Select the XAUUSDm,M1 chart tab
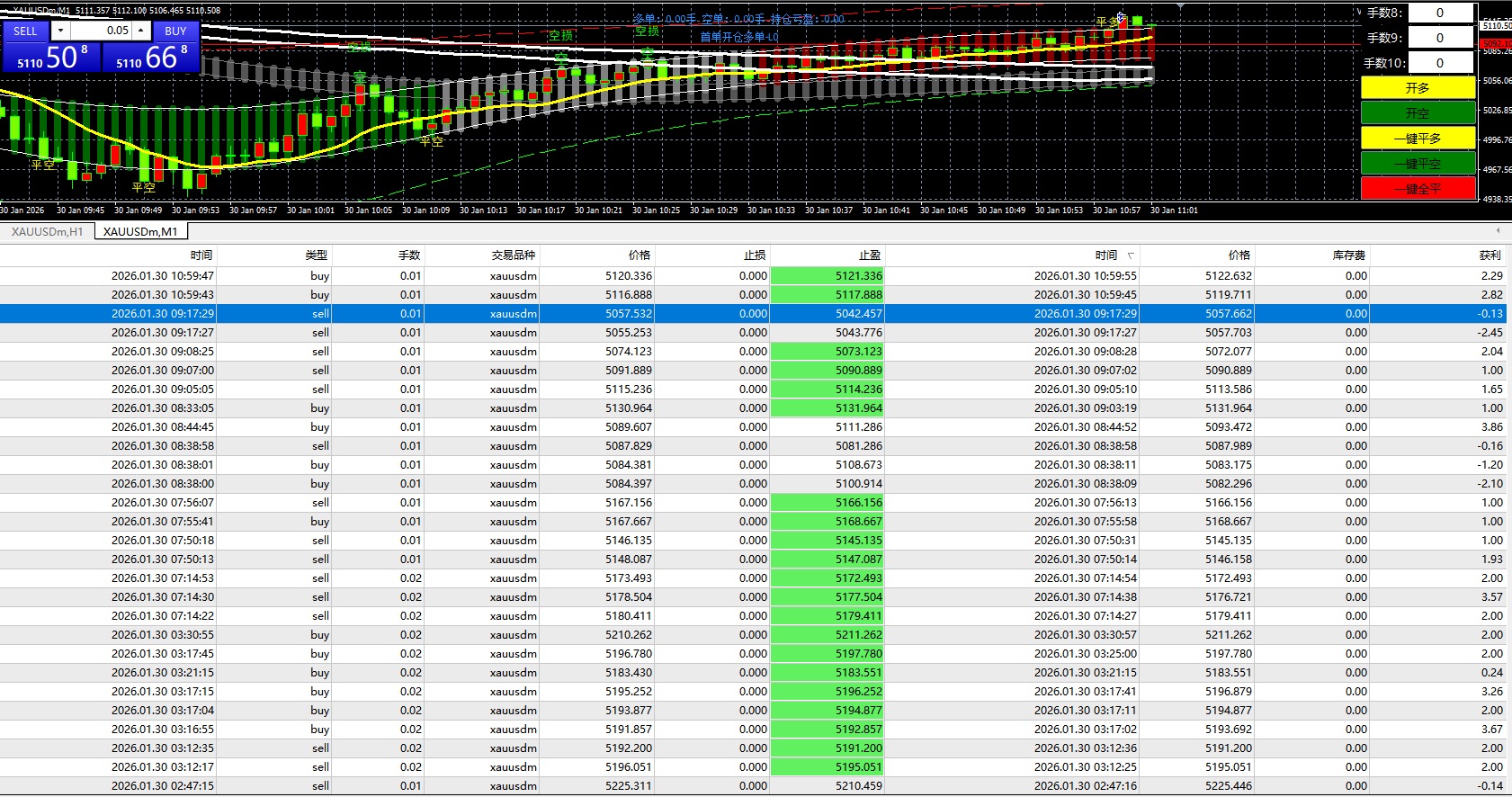The image size is (1512, 797). 140,232
